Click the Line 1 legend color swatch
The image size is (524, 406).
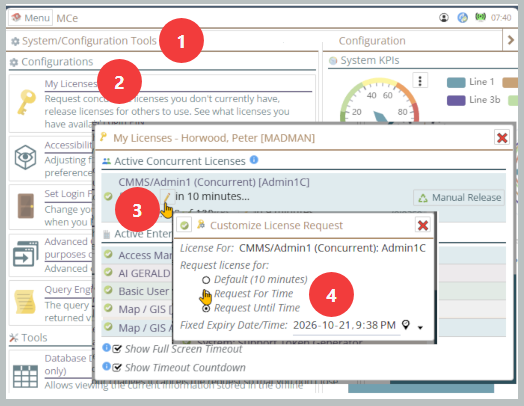pos(456,82)
